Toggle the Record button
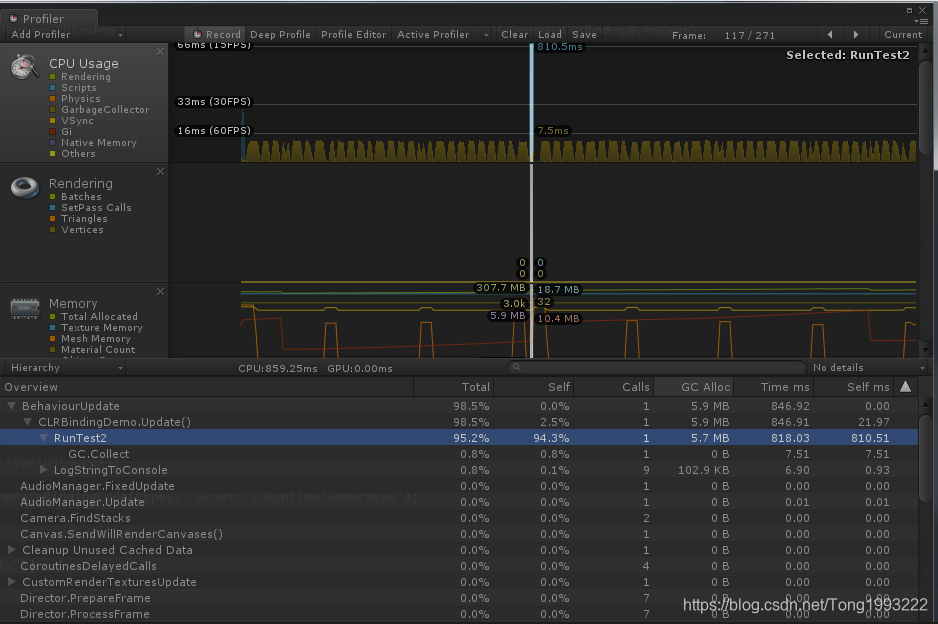Image resolution: width=938 pixels, height=624 pixels. [x=216, y=35]
